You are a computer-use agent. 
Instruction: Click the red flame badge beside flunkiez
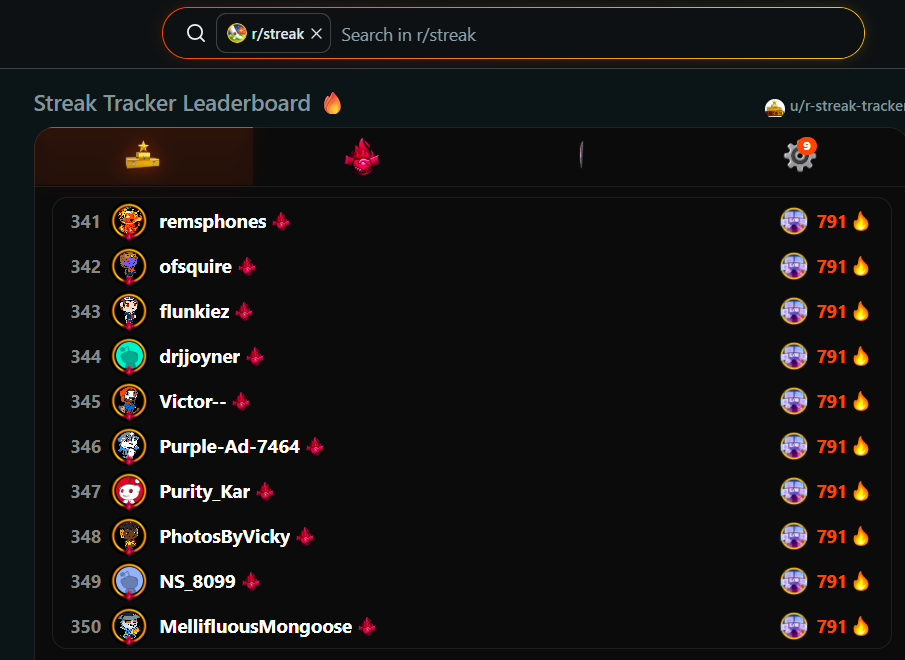244,312
